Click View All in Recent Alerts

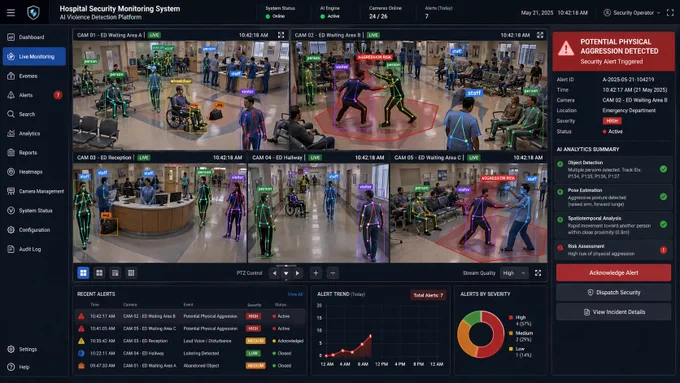295,294
